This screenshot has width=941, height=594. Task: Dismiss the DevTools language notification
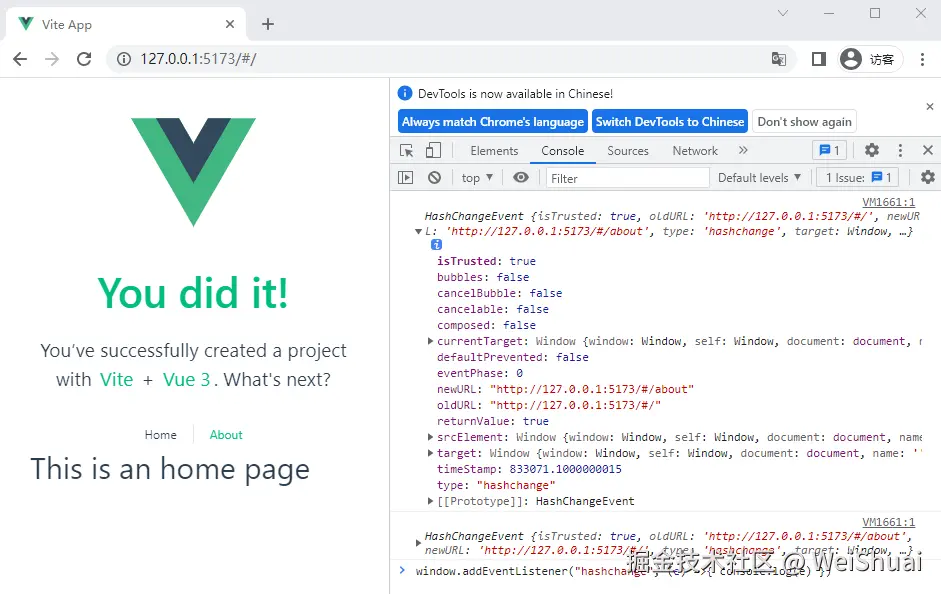[930, 106]
